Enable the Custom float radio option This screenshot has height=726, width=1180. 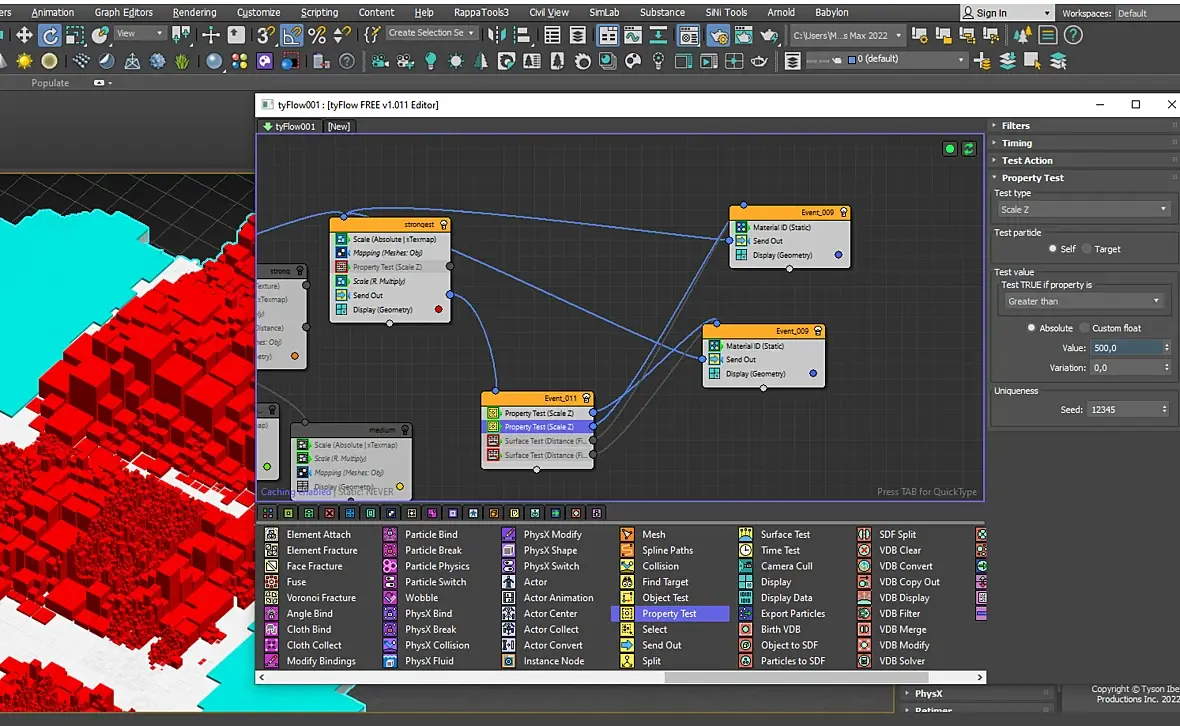coord(1085,328)
